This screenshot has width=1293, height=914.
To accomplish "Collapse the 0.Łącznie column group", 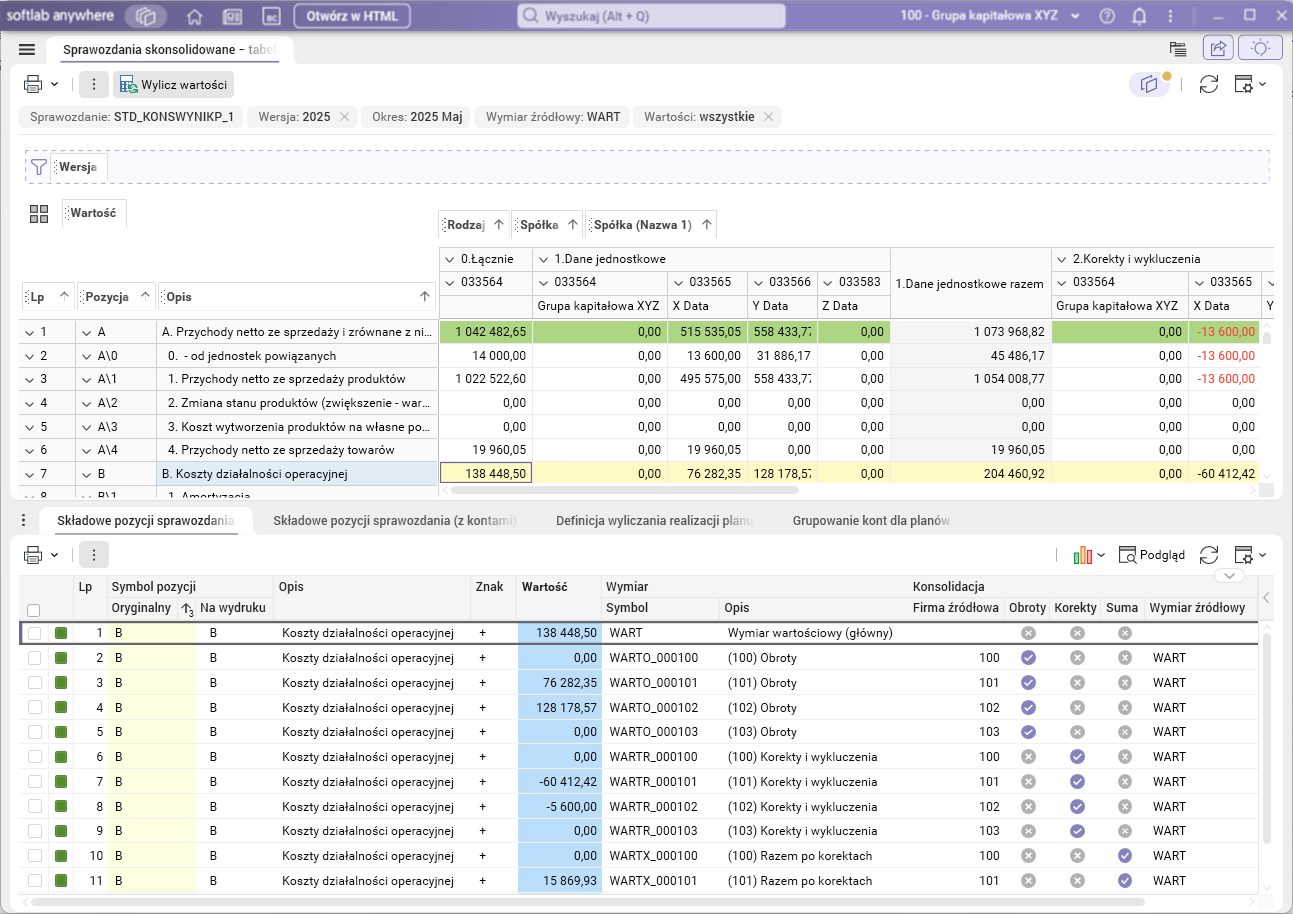I will [448, 259].
